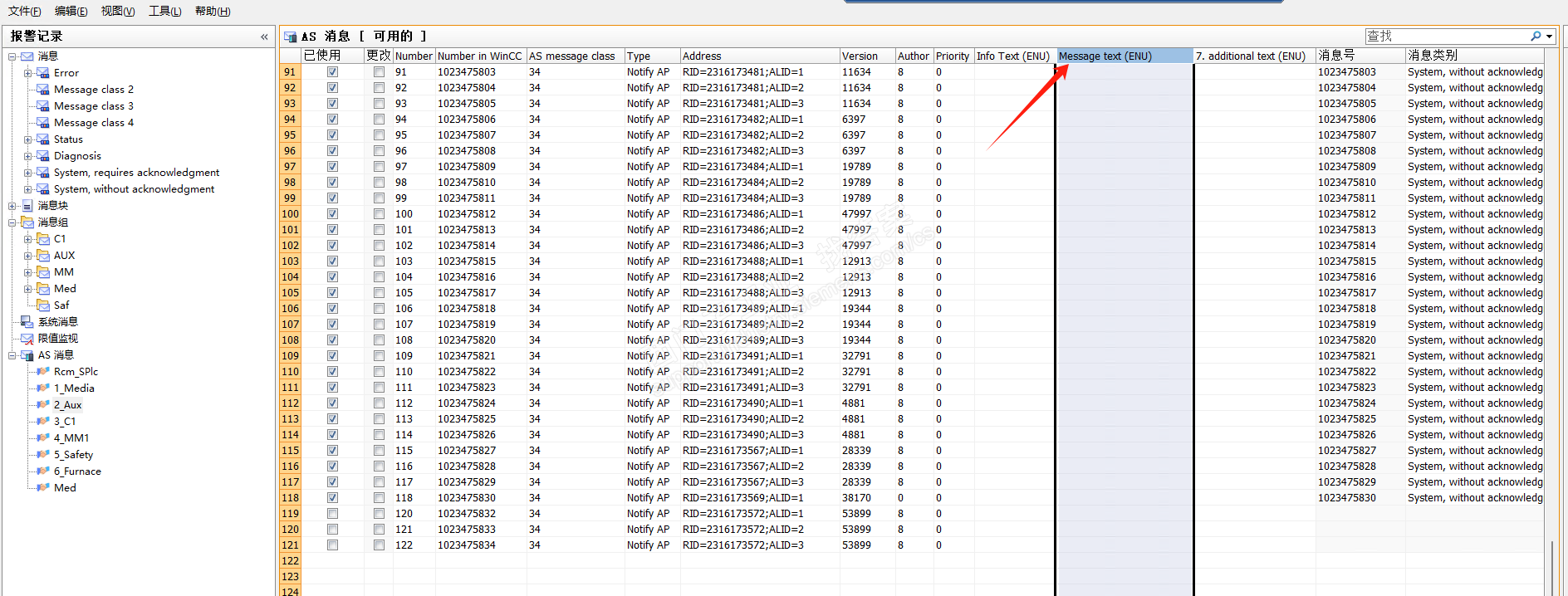Click the Diagnosis message class icon
Image resolution: width=1568 pixels, height=596 pixels.
(43, 156)
